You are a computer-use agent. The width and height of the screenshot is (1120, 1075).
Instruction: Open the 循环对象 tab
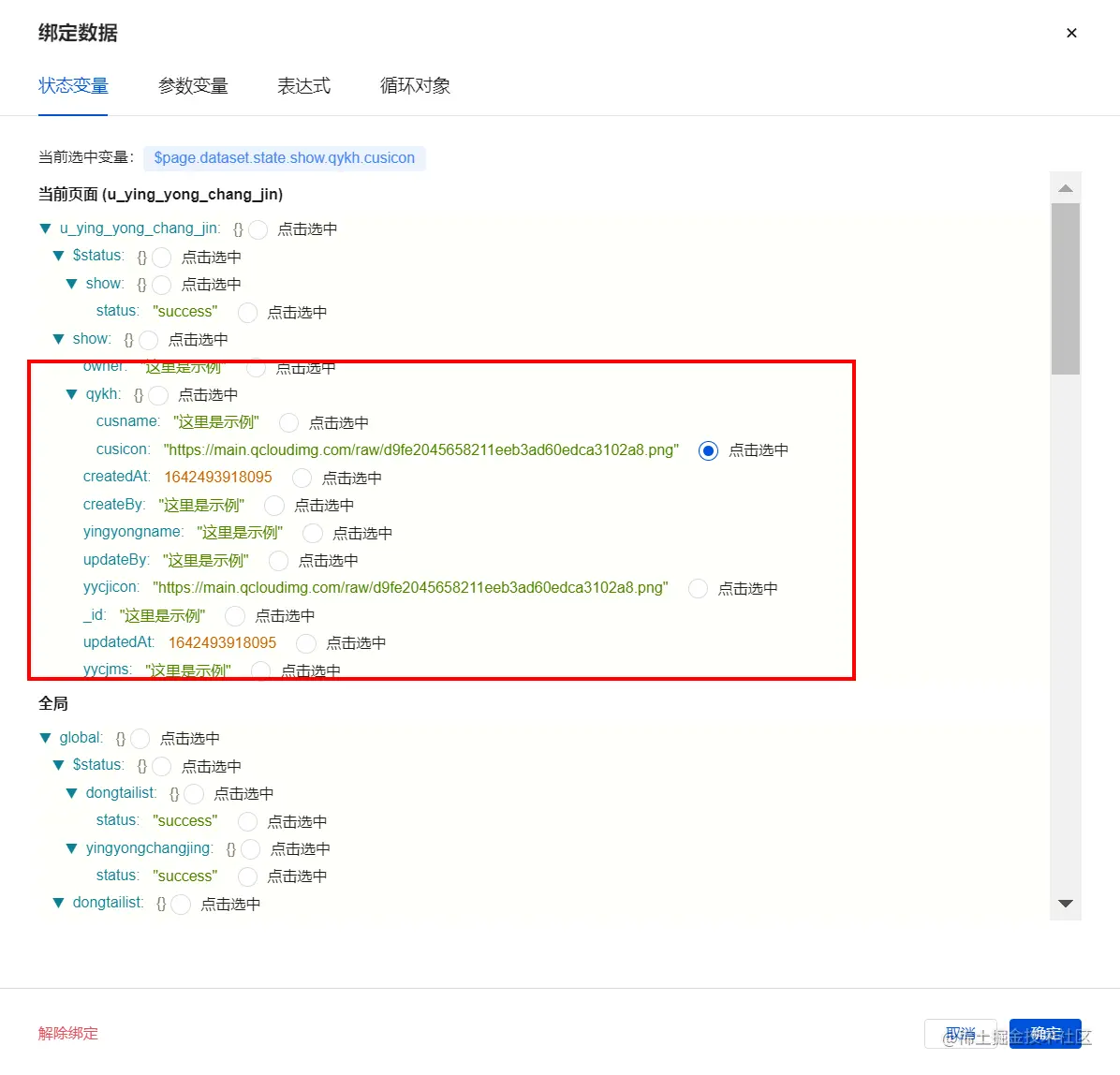(415, 86)
